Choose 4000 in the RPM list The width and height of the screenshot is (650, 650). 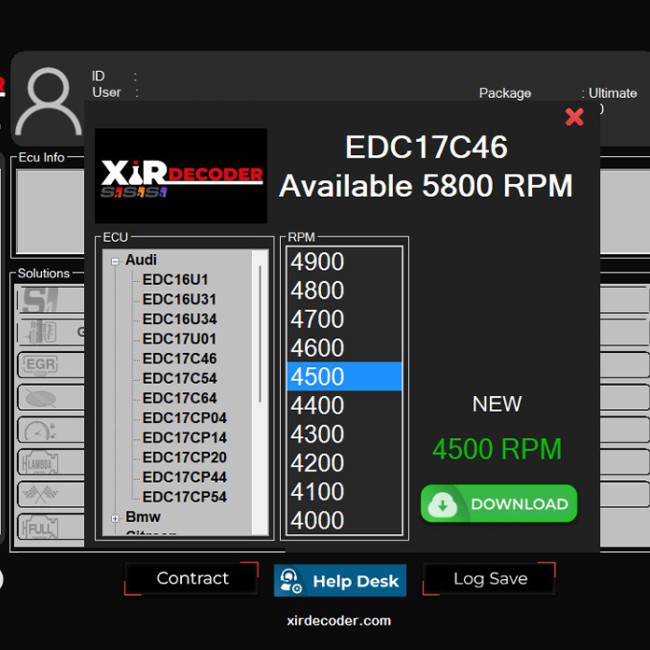pos(344,520)
